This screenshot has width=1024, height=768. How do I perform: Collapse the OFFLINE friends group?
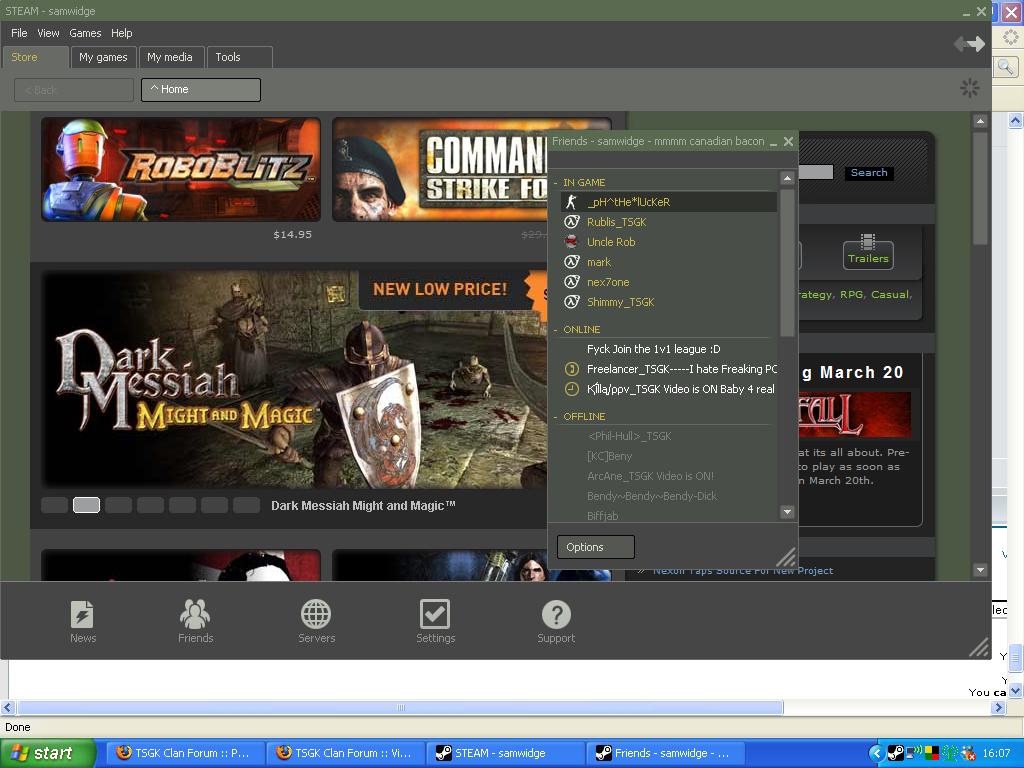(556, 416)
